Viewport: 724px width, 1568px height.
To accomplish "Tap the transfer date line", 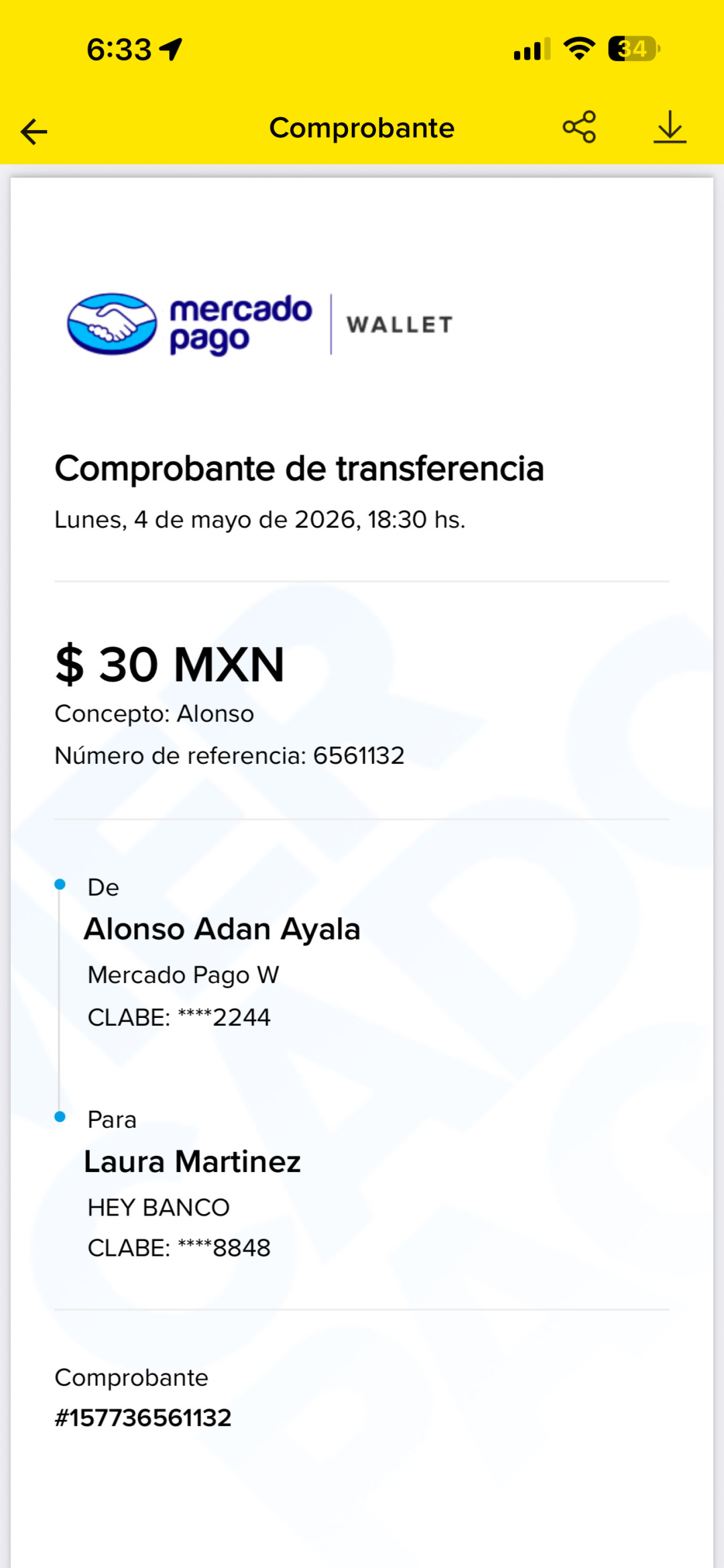I will coord(260,520).
